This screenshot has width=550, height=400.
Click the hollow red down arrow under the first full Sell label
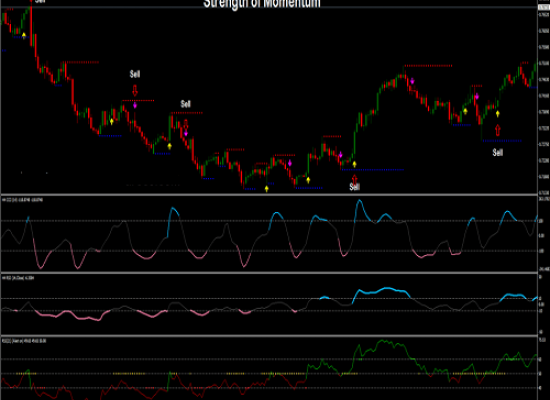[x=135, y=90]
